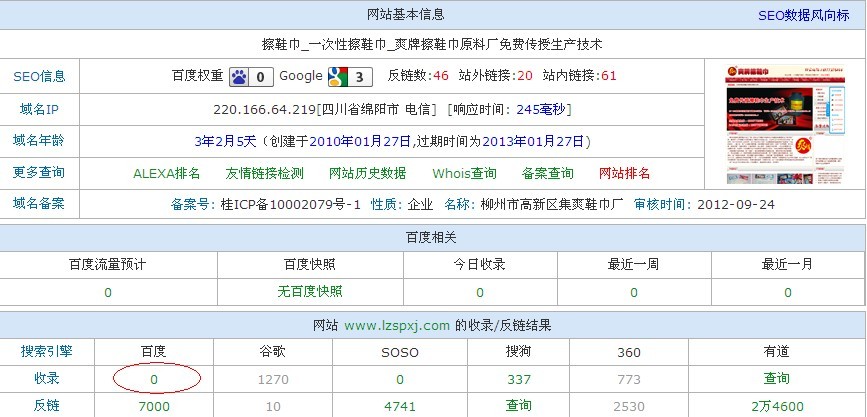Screen dimensions: 867x417
Task: Click the SEO信息 row label
Action: point(39,76)
